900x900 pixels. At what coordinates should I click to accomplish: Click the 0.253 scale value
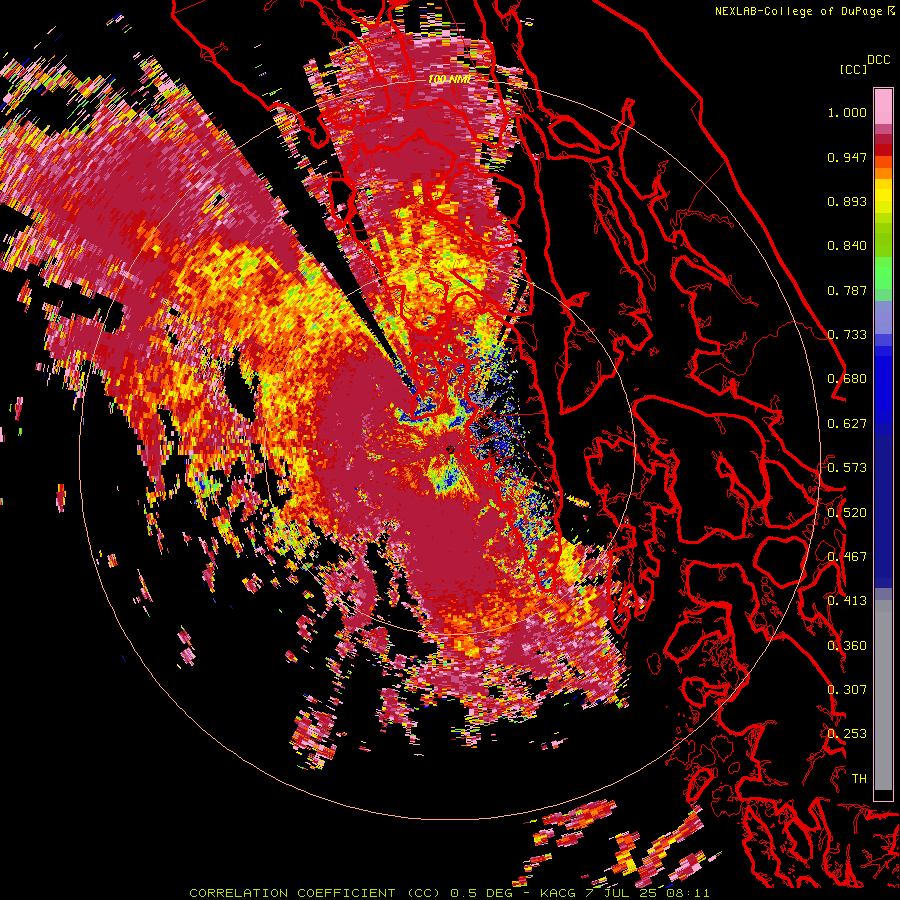847,734
